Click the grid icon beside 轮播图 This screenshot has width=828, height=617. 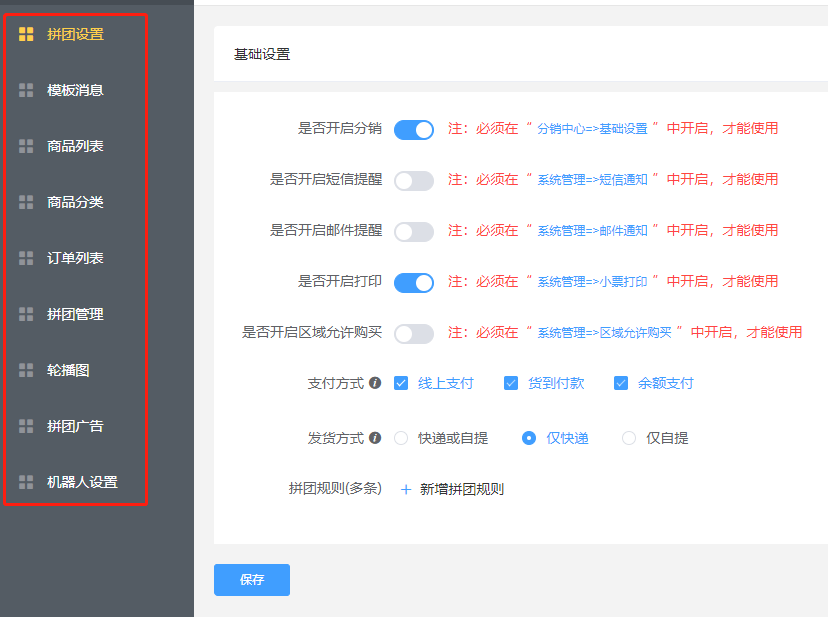tap(26, 370)
